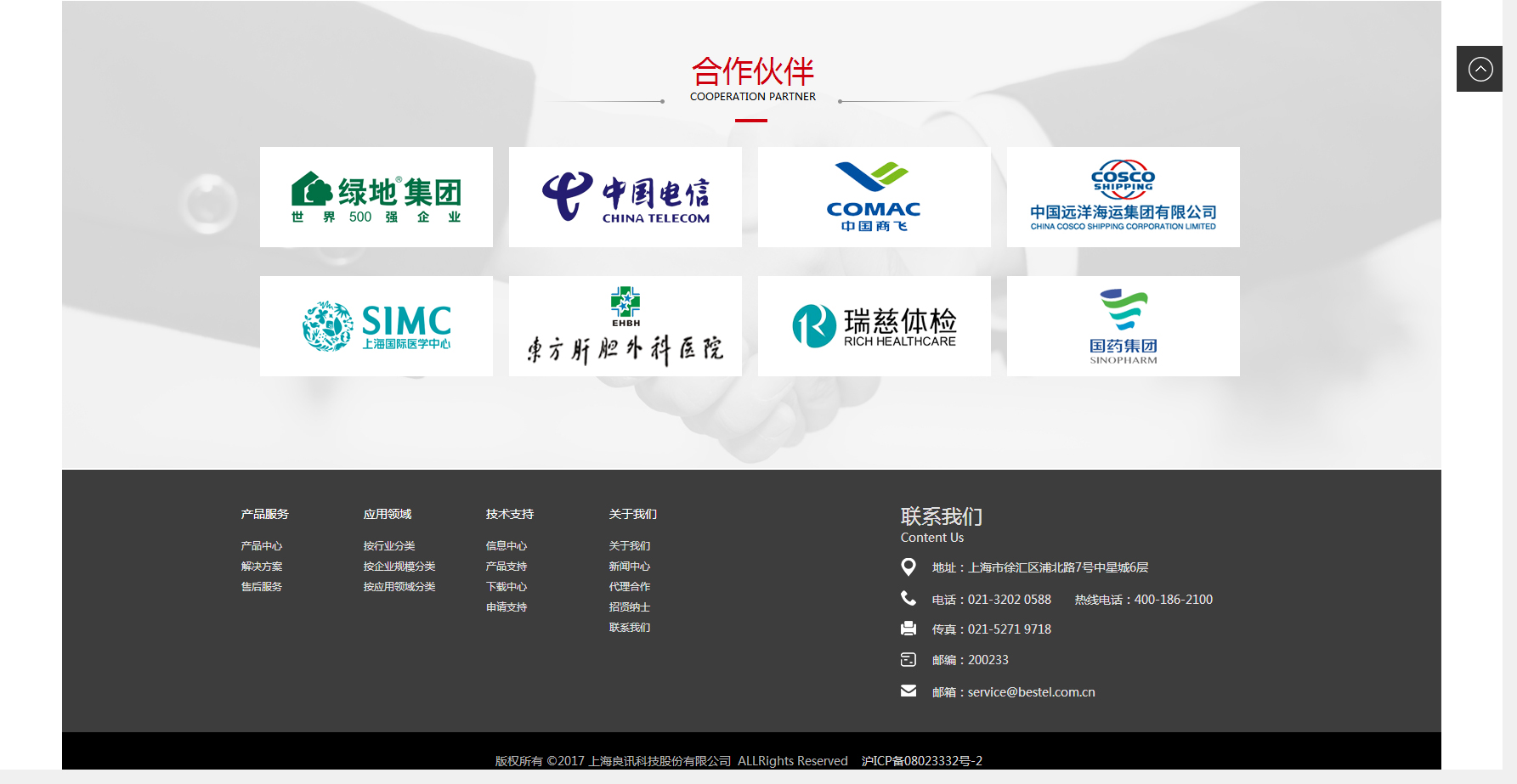The width and height of the screenshot is (1517, 784).
Task: Click the location pin icon beside address
Action: point(909,567)
